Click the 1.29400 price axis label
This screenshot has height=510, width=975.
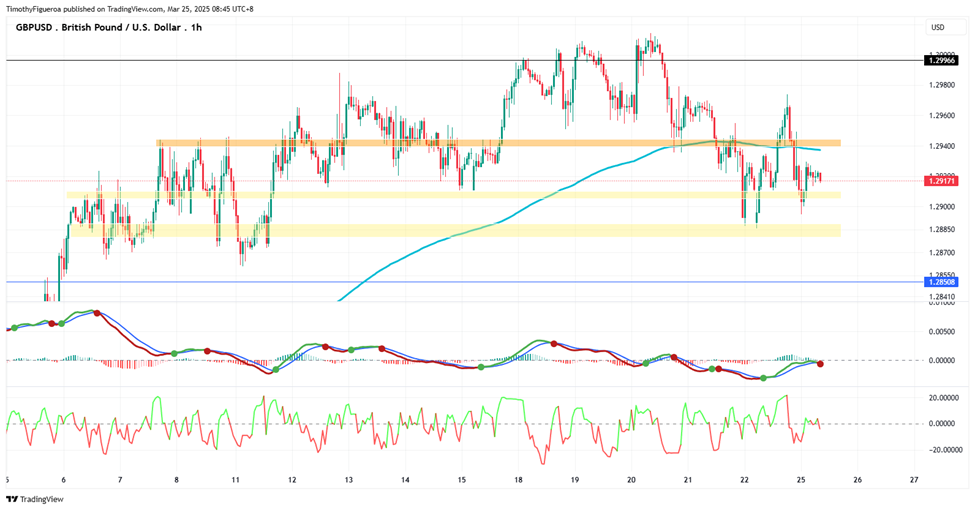coord(941,146)
